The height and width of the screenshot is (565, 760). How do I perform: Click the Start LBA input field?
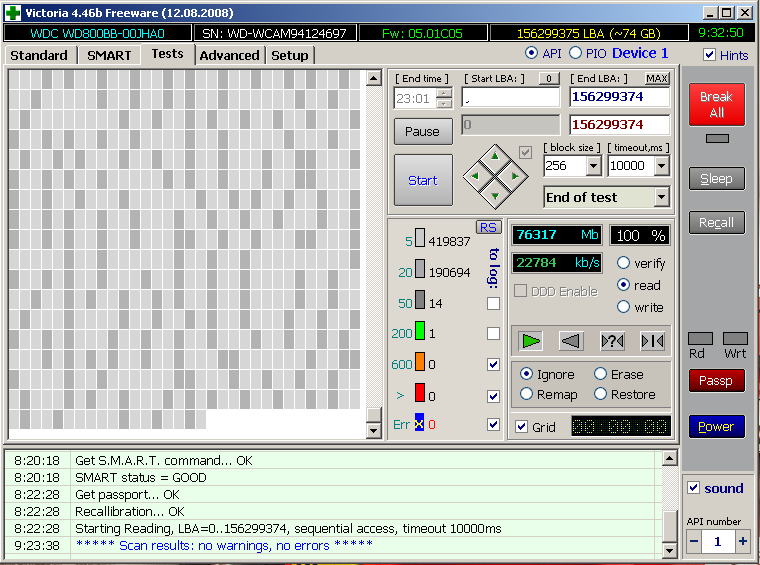510,98
